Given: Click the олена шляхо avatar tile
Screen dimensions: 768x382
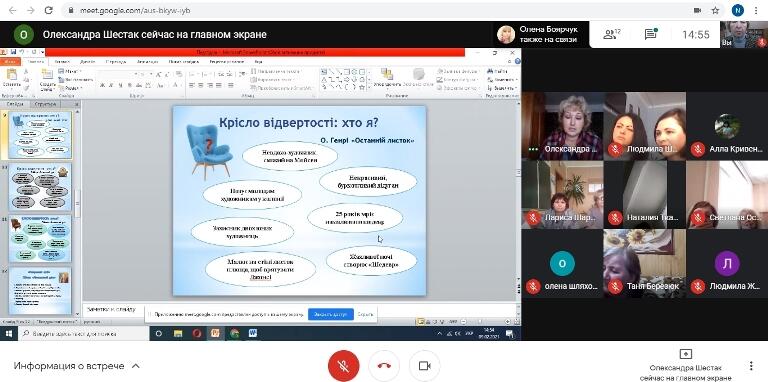Looking at the screenshot, I should [x=562, y=263].
